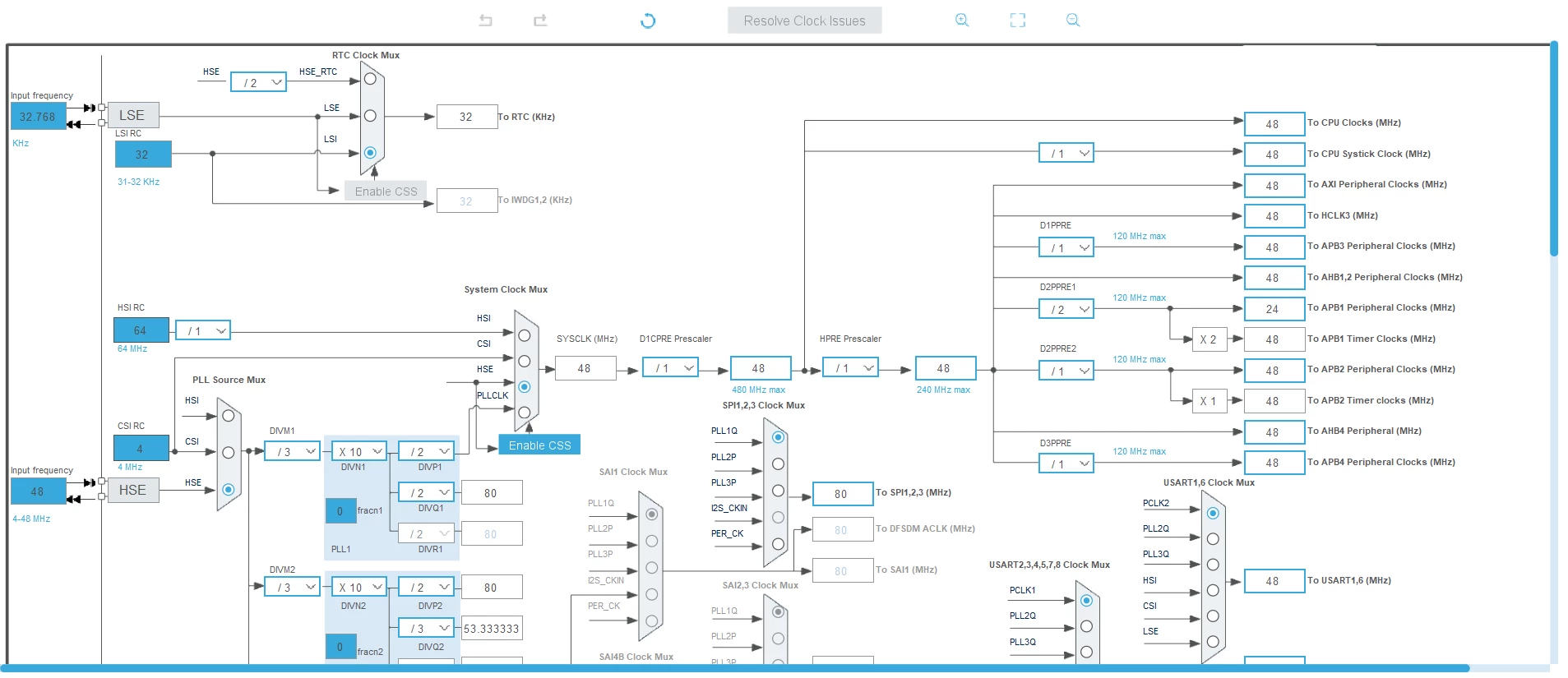Open the HSI RC divider dropdown
The width and height of the screenshot is (1568, 678).
(203, 330)
